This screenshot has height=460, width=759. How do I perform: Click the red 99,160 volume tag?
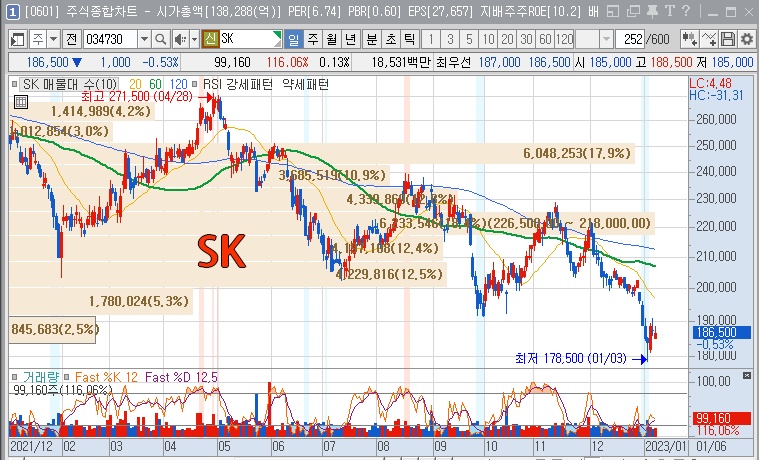[721, 418]
